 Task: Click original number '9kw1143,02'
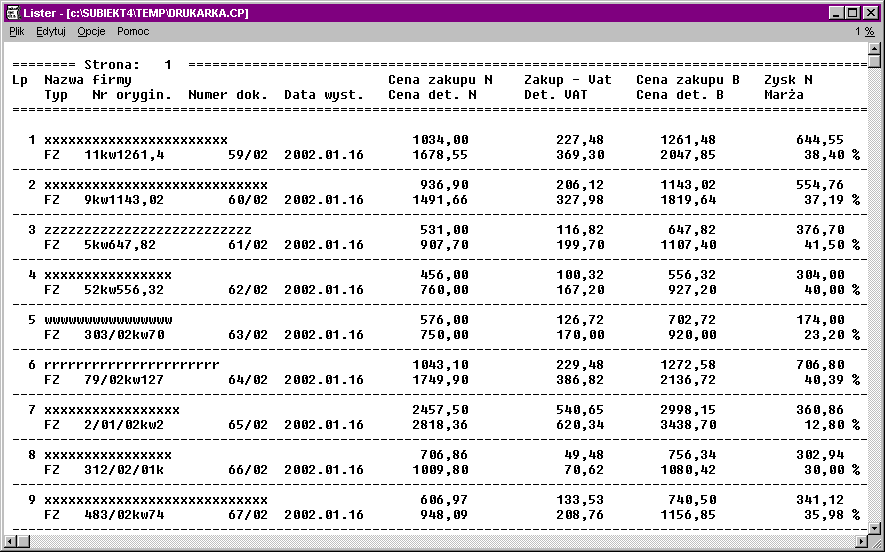pyautogui.click(x=124, y=200)
